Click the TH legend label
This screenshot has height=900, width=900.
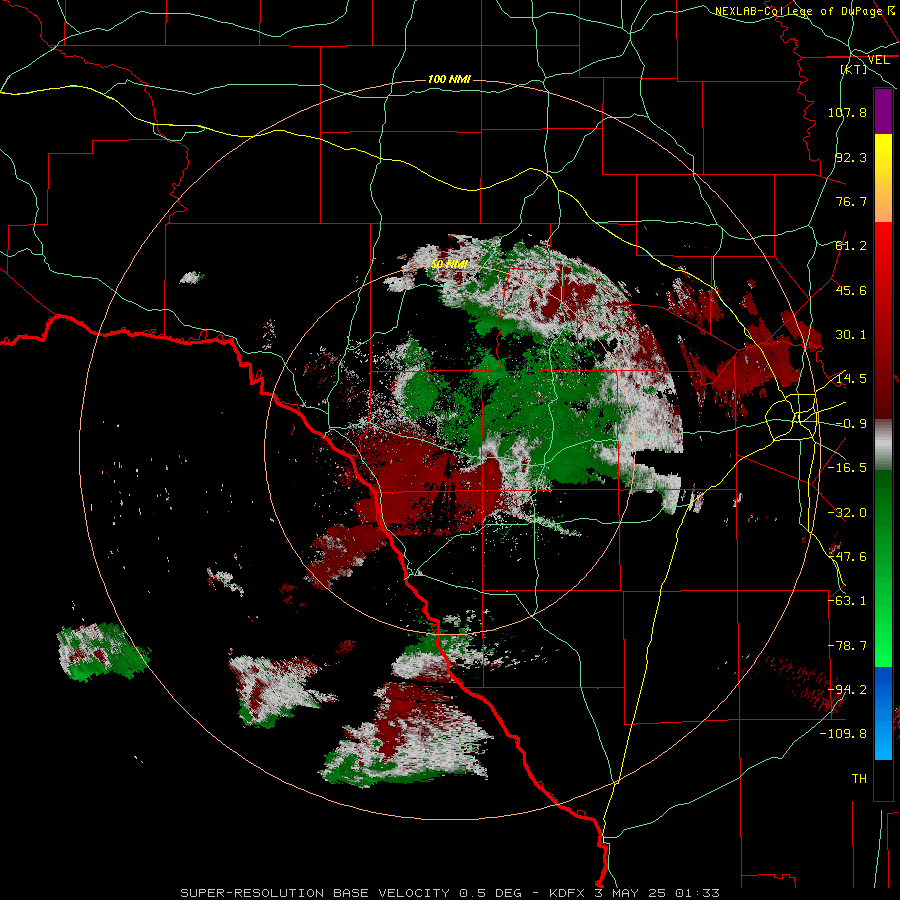(x=859, y=779)
